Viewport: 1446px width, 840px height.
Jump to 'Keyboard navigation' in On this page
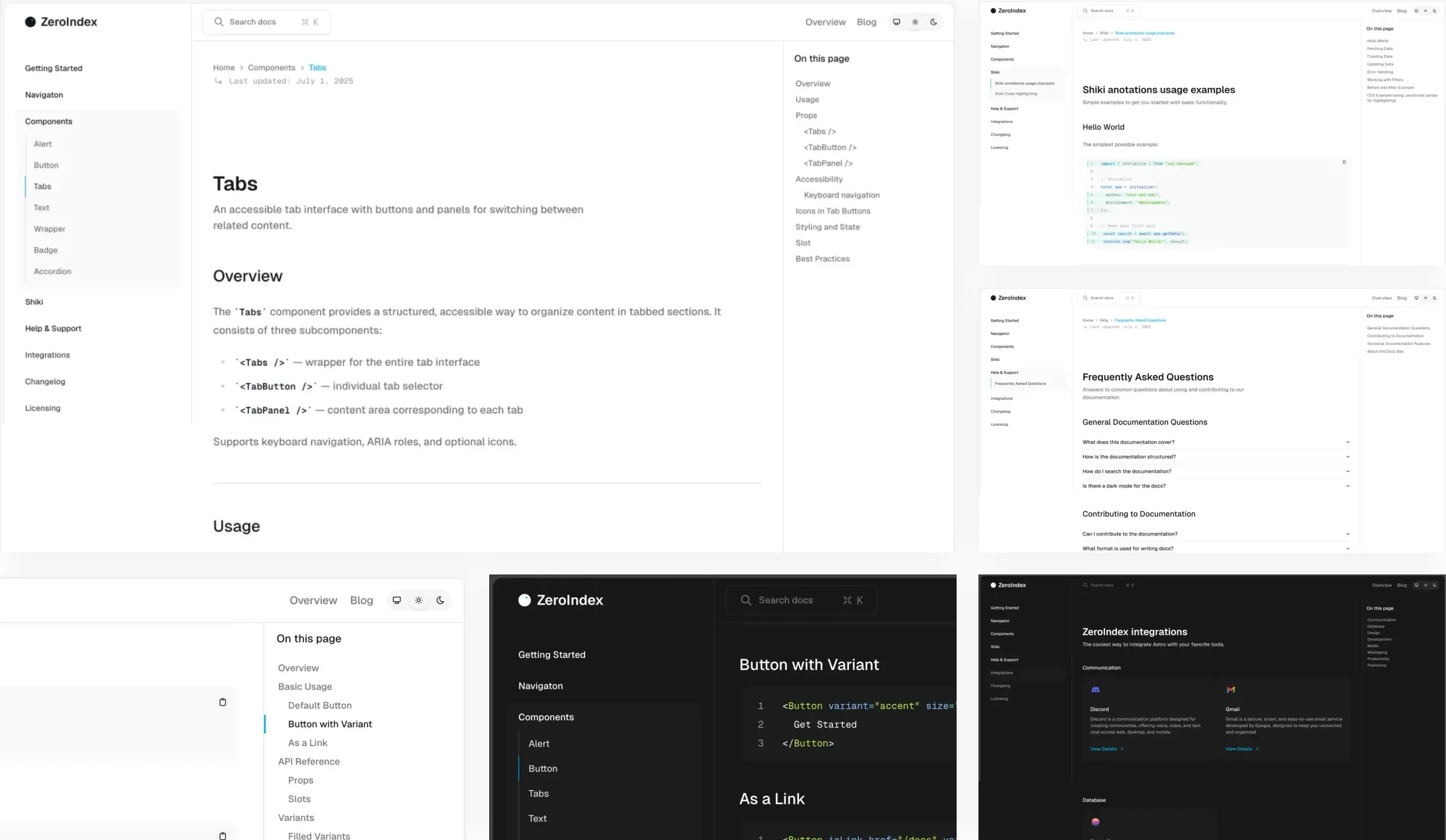click(842, 195)
